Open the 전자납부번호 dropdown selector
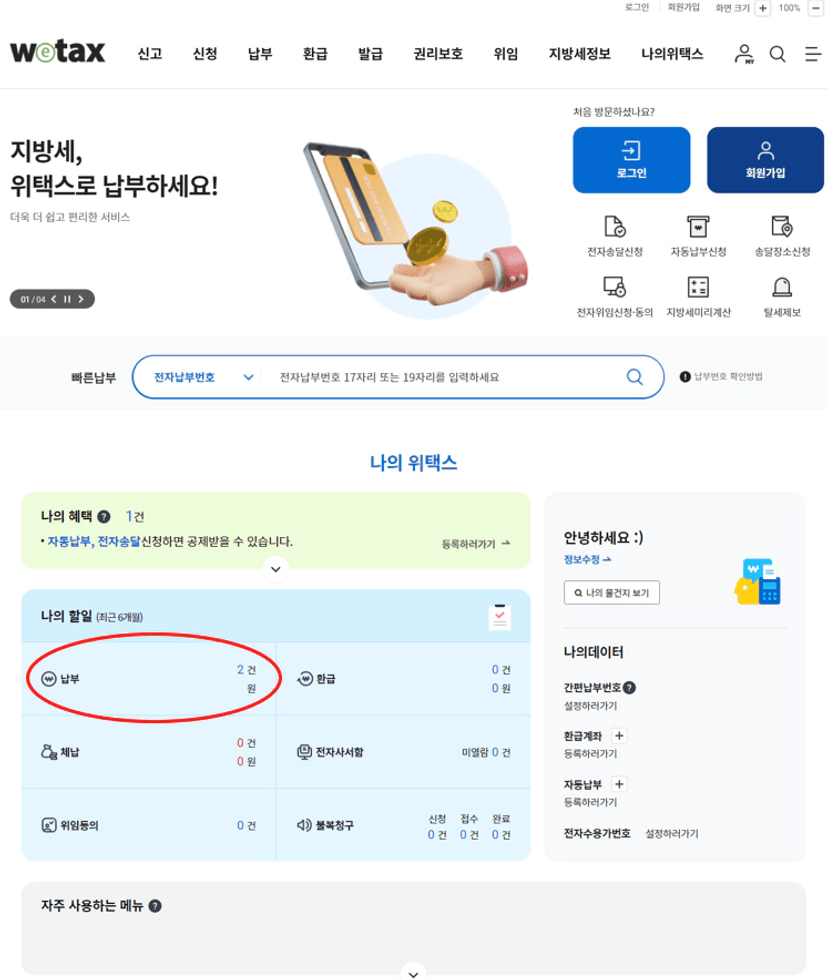 click(203, 378)
